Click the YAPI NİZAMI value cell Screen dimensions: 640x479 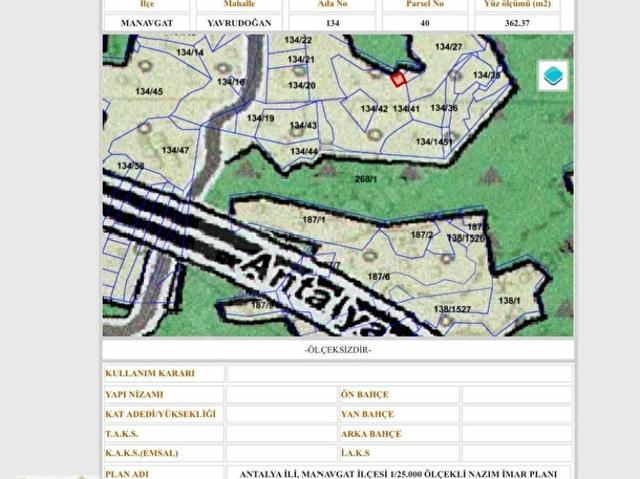281,395
